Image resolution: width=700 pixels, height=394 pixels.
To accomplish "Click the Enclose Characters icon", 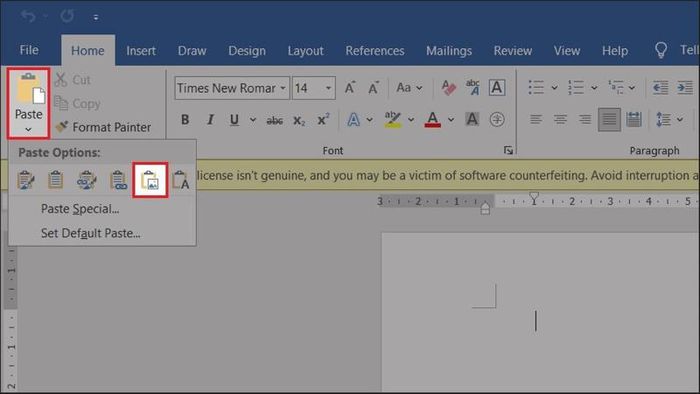I will coord(497,119).
